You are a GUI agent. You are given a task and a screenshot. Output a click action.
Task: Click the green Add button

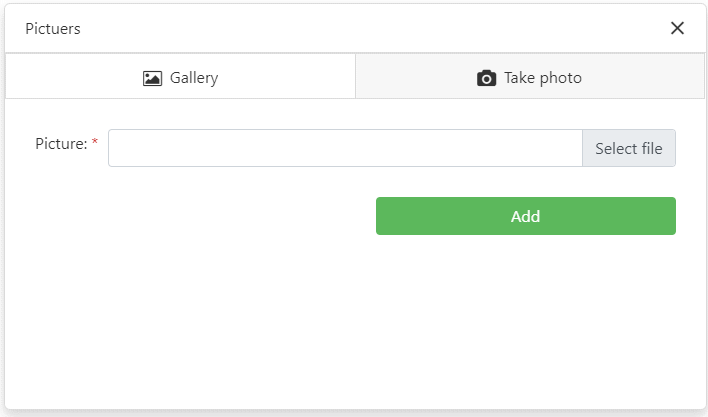point(525,216)
